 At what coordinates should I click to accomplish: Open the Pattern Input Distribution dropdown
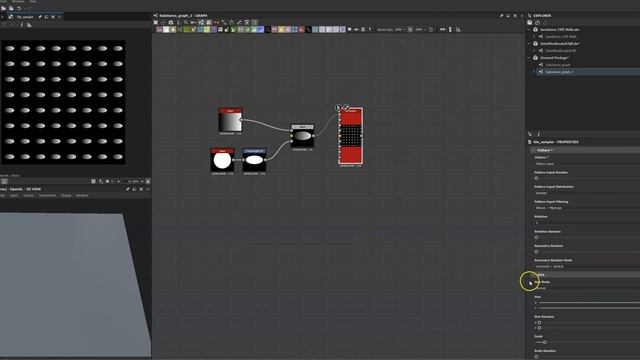click(x=587, y=193)
